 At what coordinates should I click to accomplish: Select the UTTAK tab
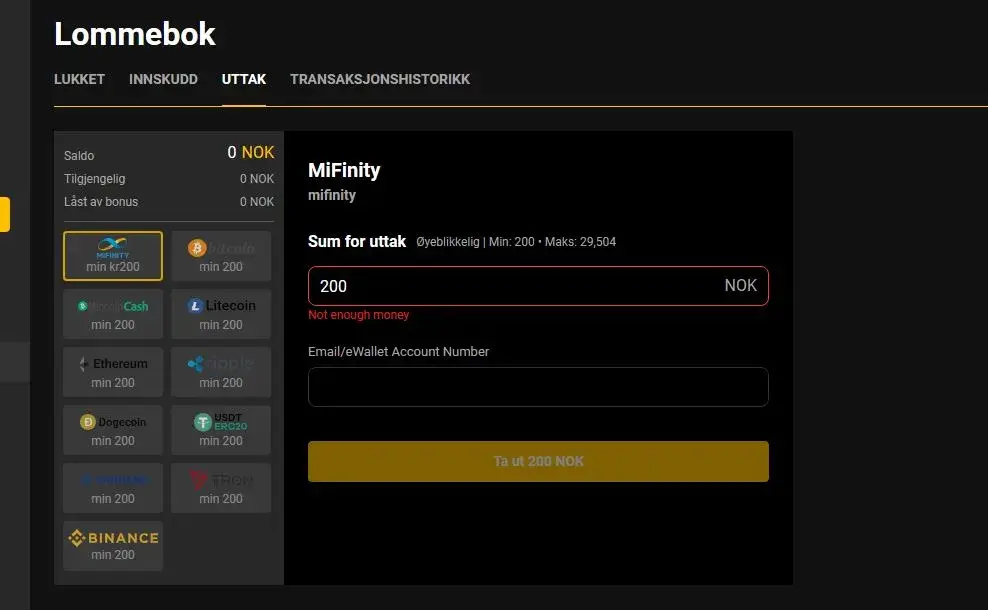244,79
